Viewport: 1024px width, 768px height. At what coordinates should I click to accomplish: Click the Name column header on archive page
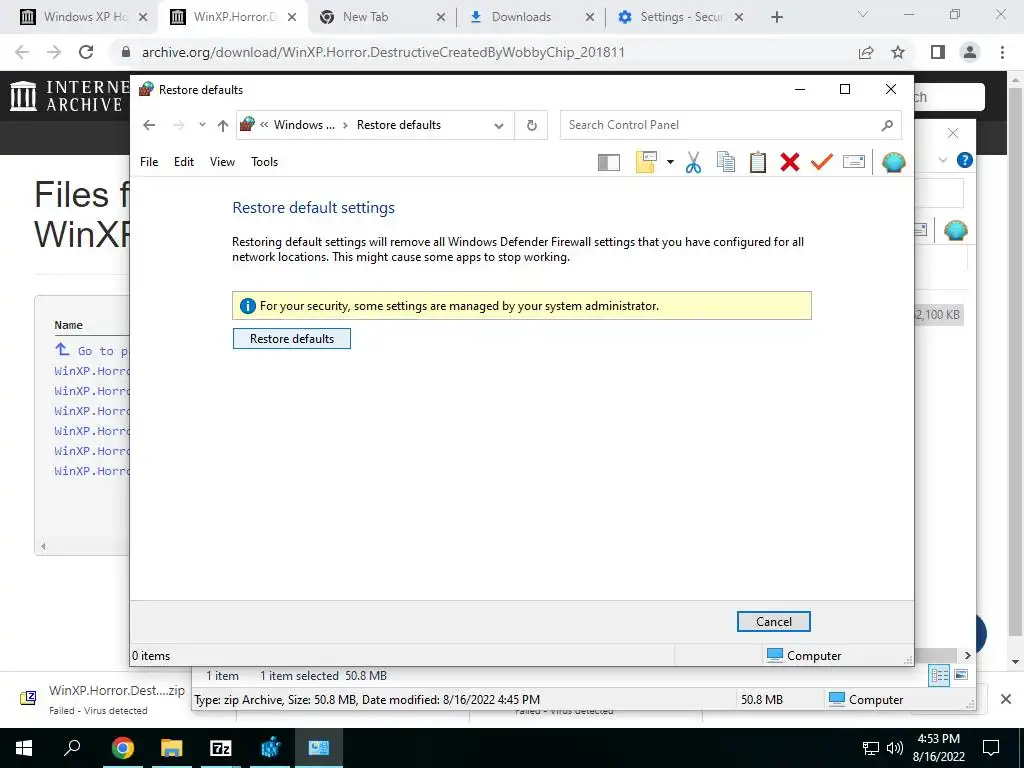(69, 325)
